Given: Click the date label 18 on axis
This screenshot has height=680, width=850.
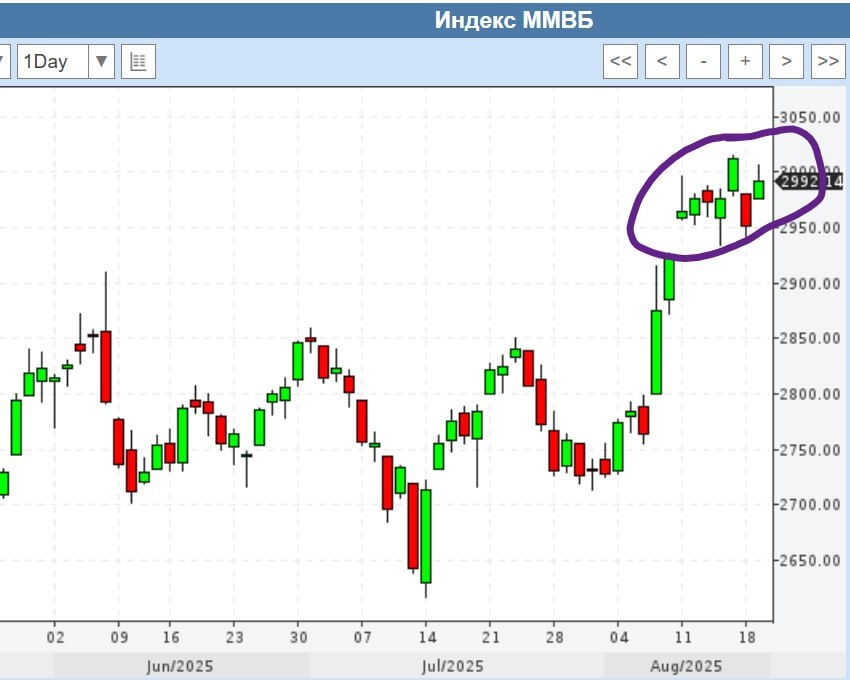Looking at the screenshot, I should coord(746,637).
